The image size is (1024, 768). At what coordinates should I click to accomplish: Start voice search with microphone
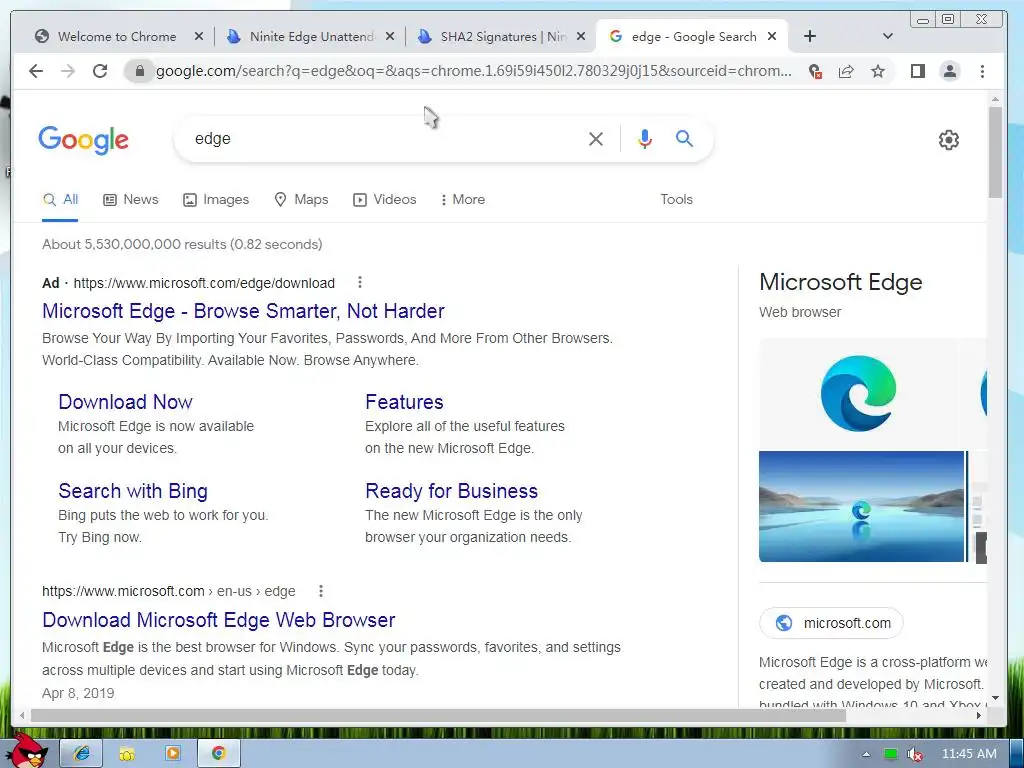tap(645, 138)
